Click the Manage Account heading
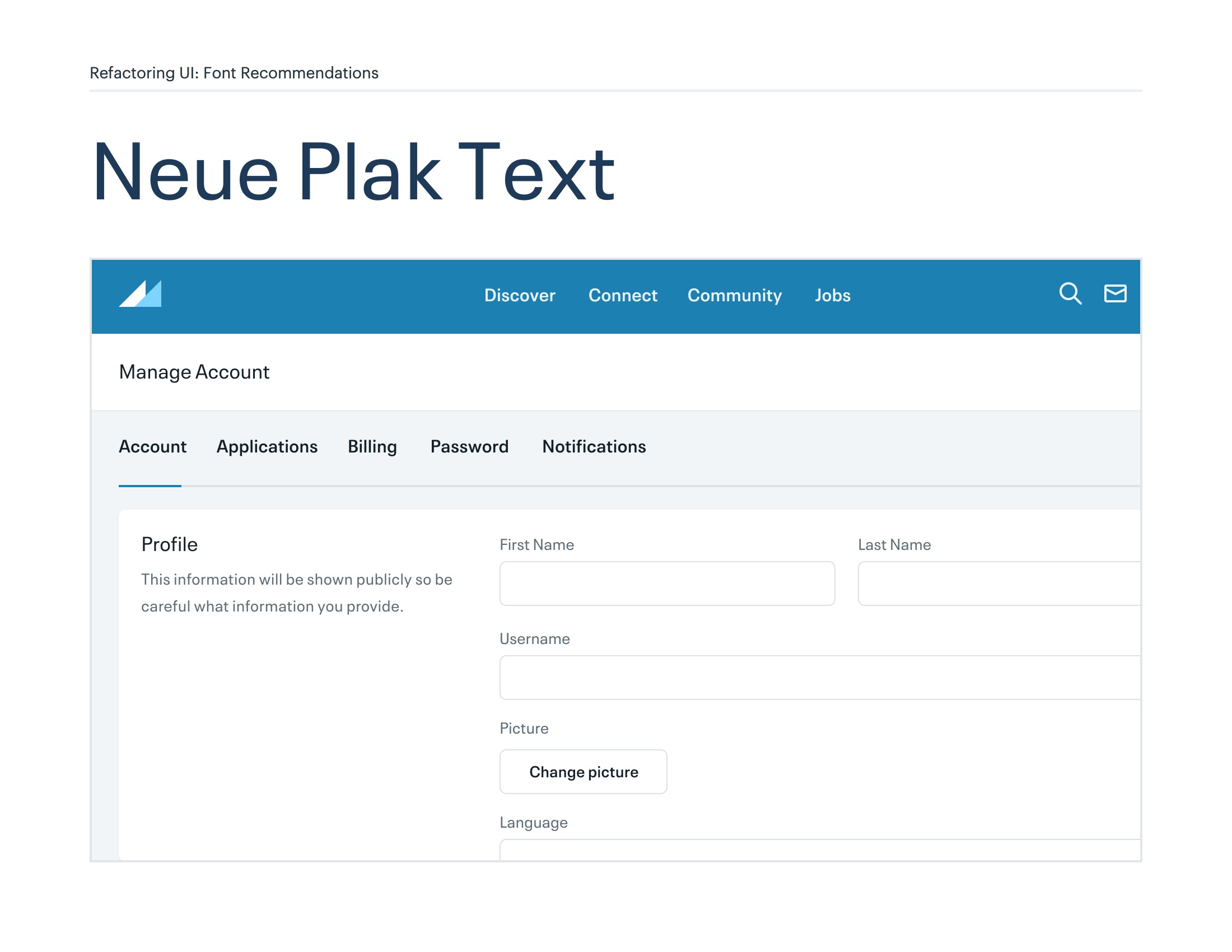1232x952 pixels. coord(194,372)
